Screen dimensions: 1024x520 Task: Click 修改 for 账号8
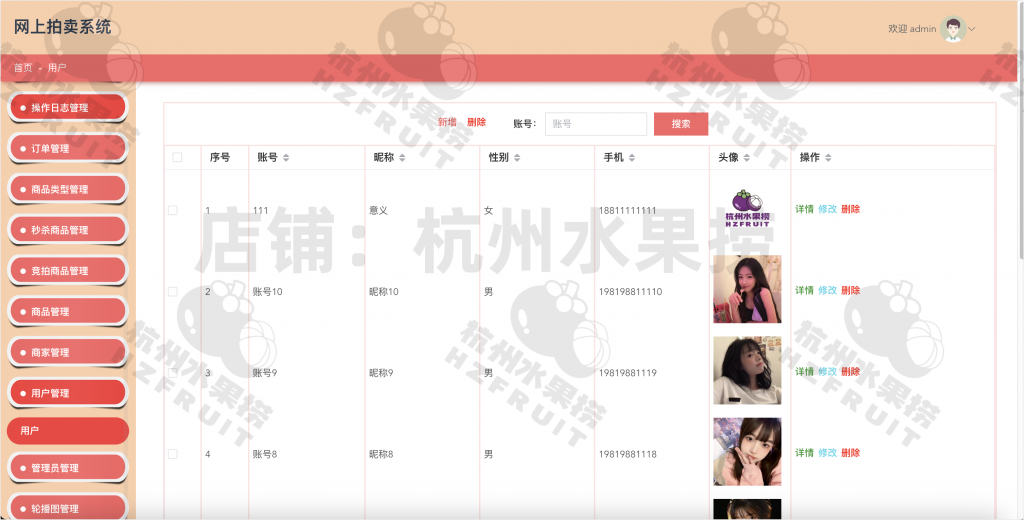(827, 452)
